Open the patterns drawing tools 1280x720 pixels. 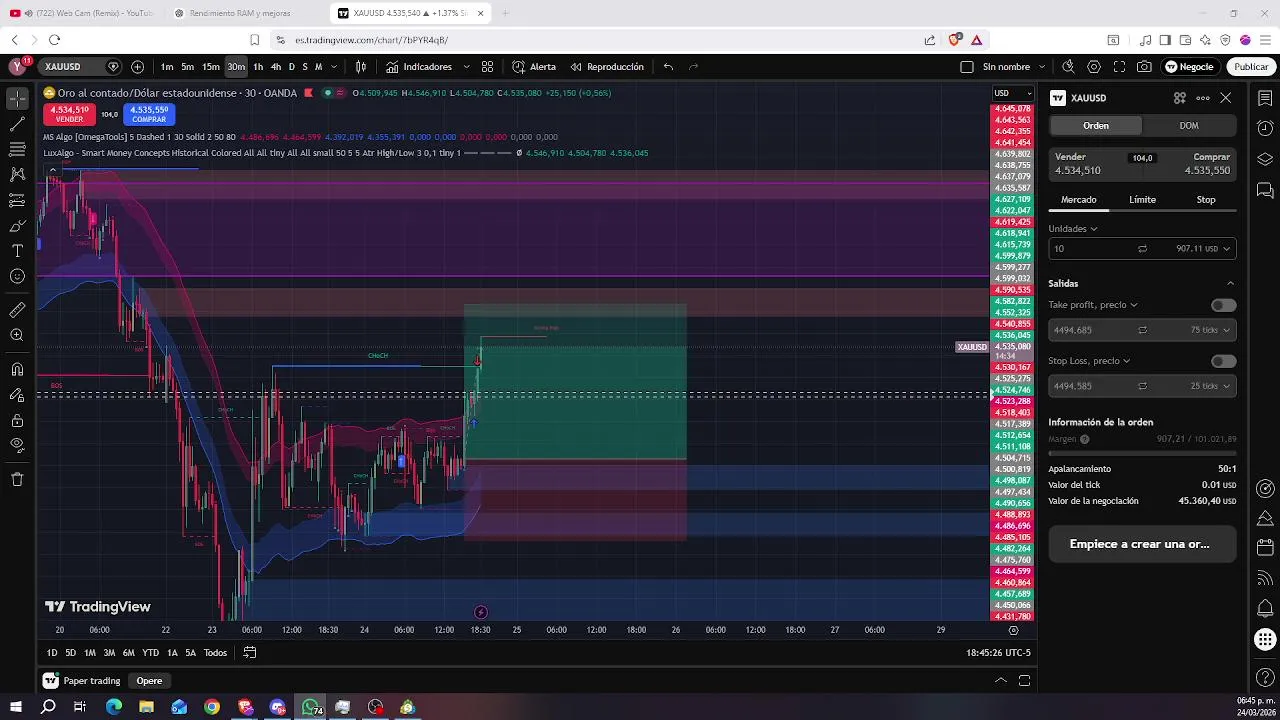tap(17, 174)
